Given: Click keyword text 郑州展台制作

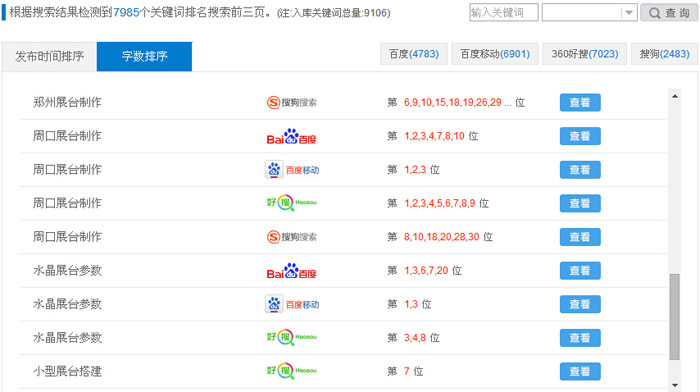Looking at the screenshot, I should (67, 103).
